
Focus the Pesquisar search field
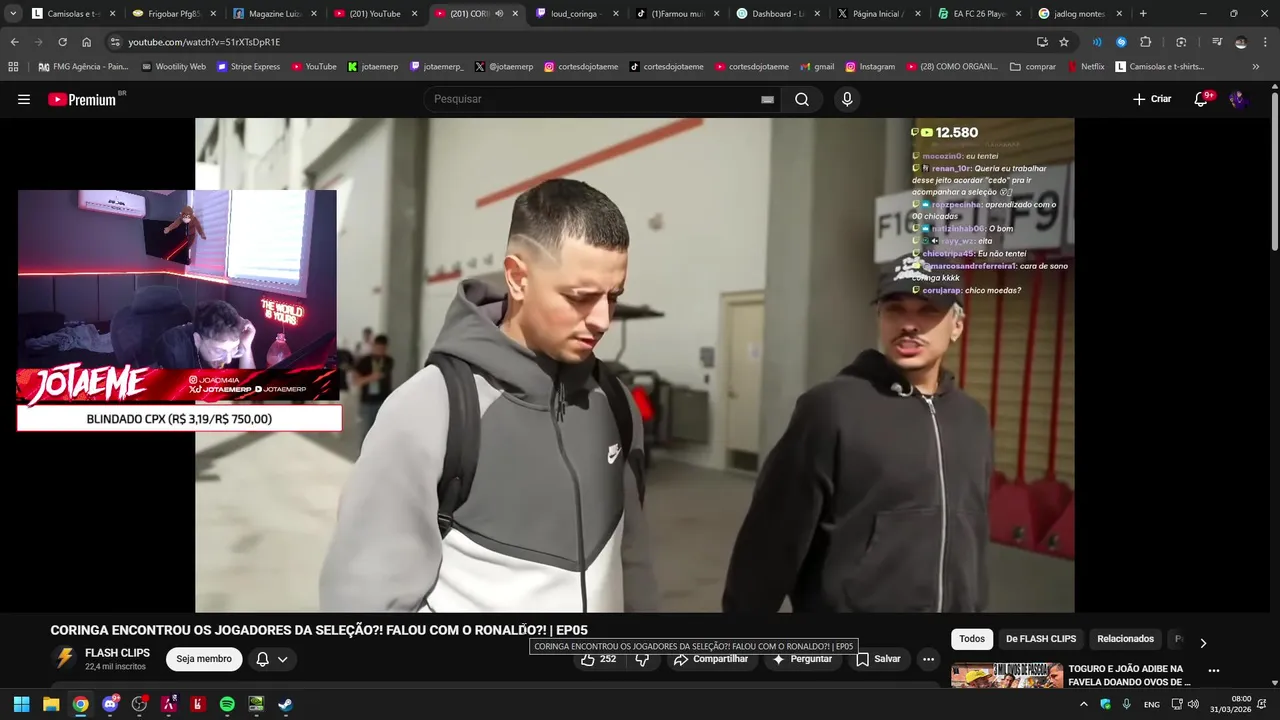[x=595, y=99]
